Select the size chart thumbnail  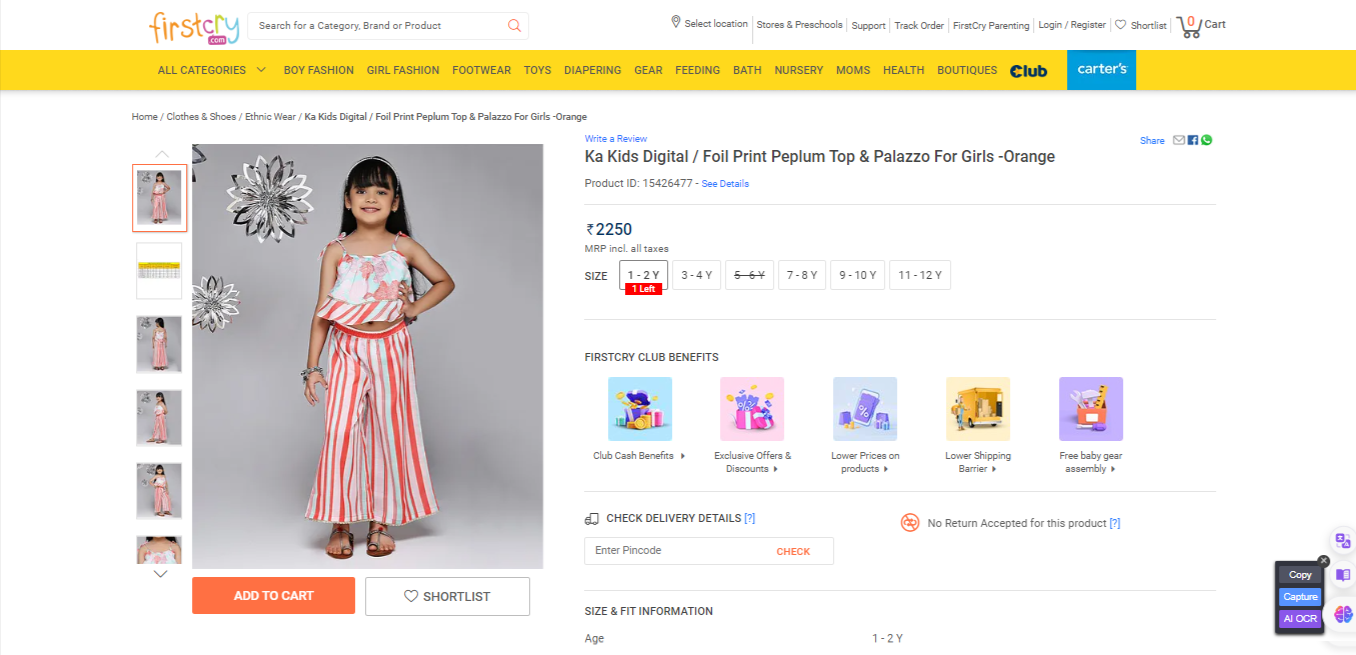click(159, 271)
